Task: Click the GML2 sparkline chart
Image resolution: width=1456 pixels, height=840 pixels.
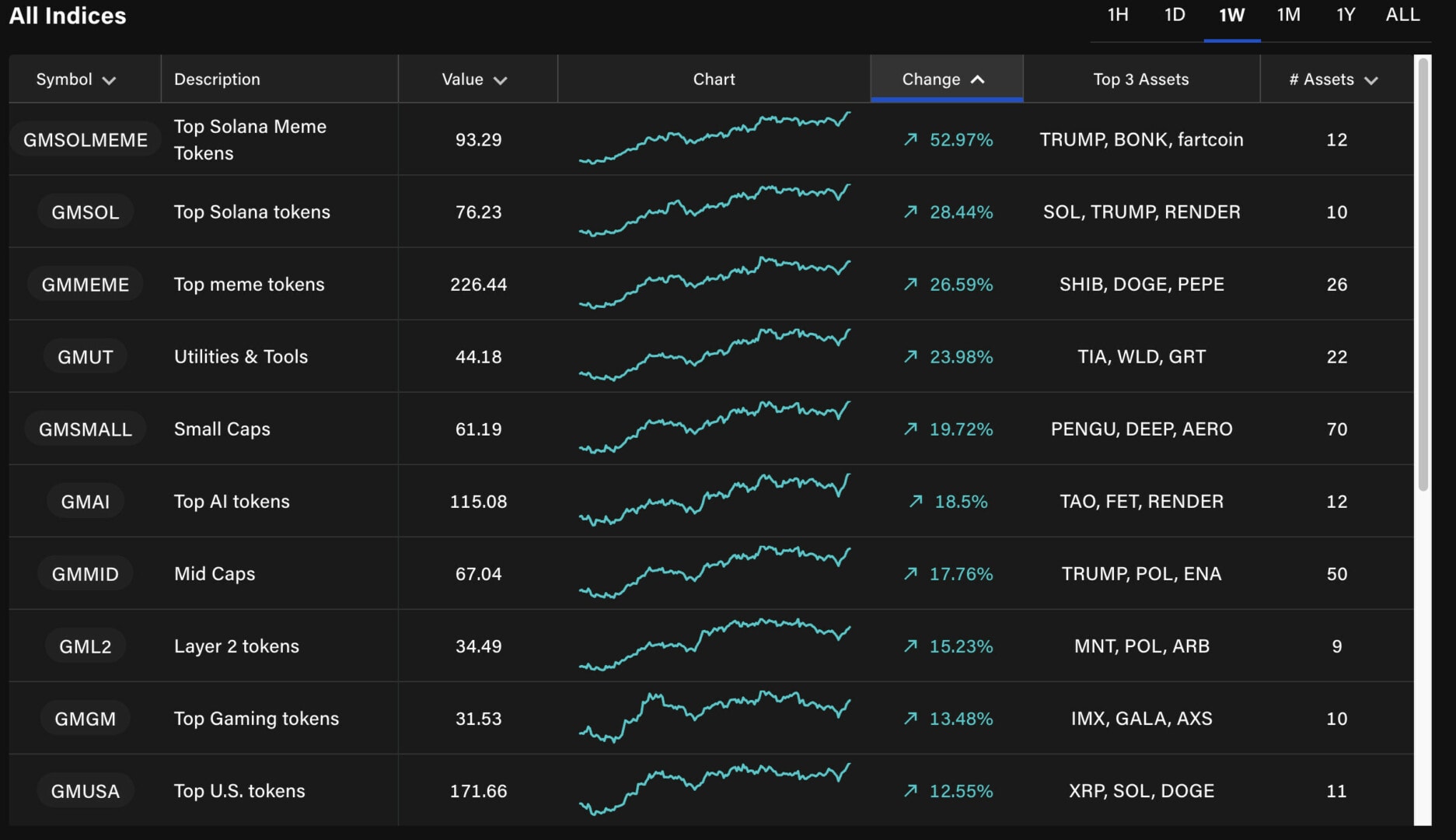Action: [x=714, y=644]
